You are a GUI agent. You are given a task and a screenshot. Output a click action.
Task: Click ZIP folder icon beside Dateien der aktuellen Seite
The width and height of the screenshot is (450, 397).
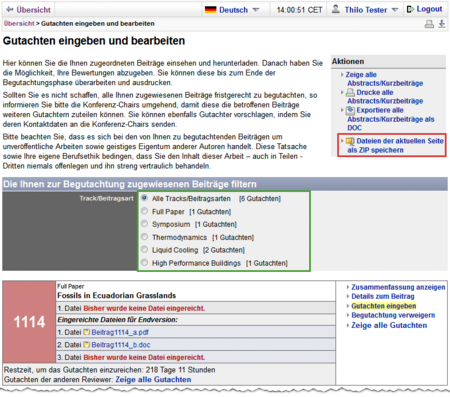click(x=350, y=141)
